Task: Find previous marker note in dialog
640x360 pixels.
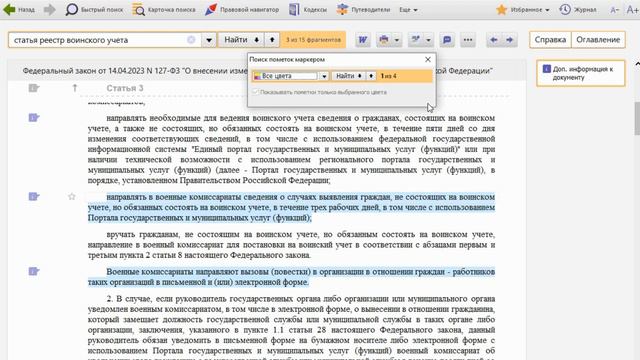Action: [371, 76]
